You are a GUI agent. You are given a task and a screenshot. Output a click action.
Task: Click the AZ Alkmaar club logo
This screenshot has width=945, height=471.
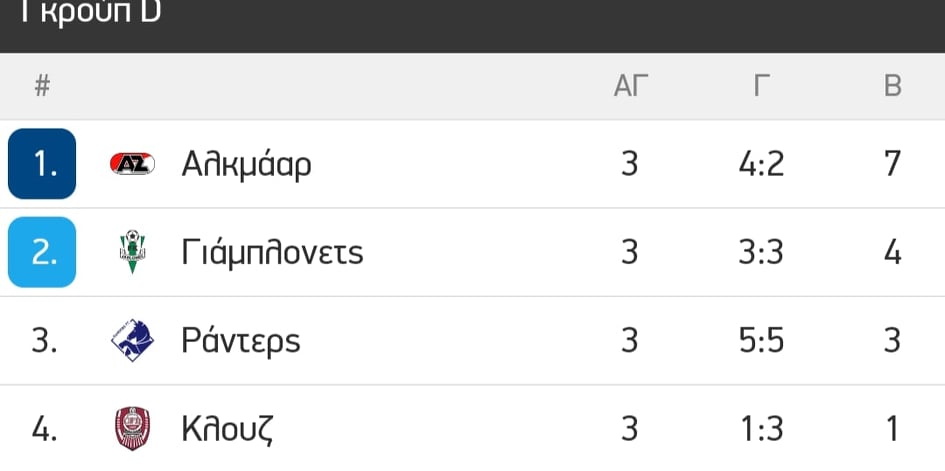pyautogui.click(x=133, y=164)
